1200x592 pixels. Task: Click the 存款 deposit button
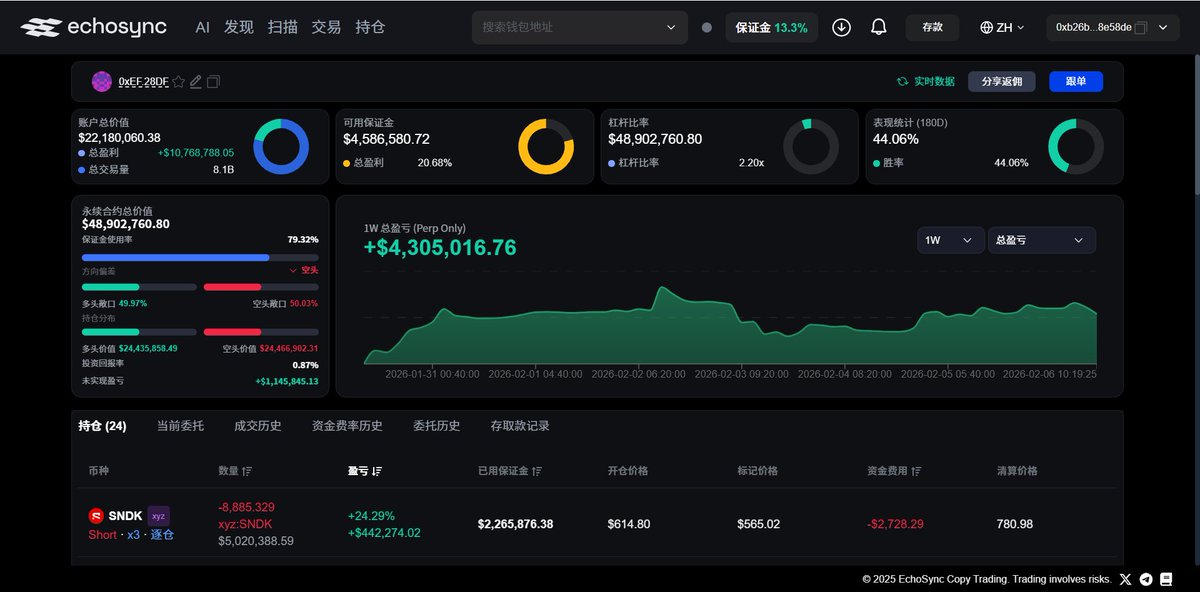(932, 28)
